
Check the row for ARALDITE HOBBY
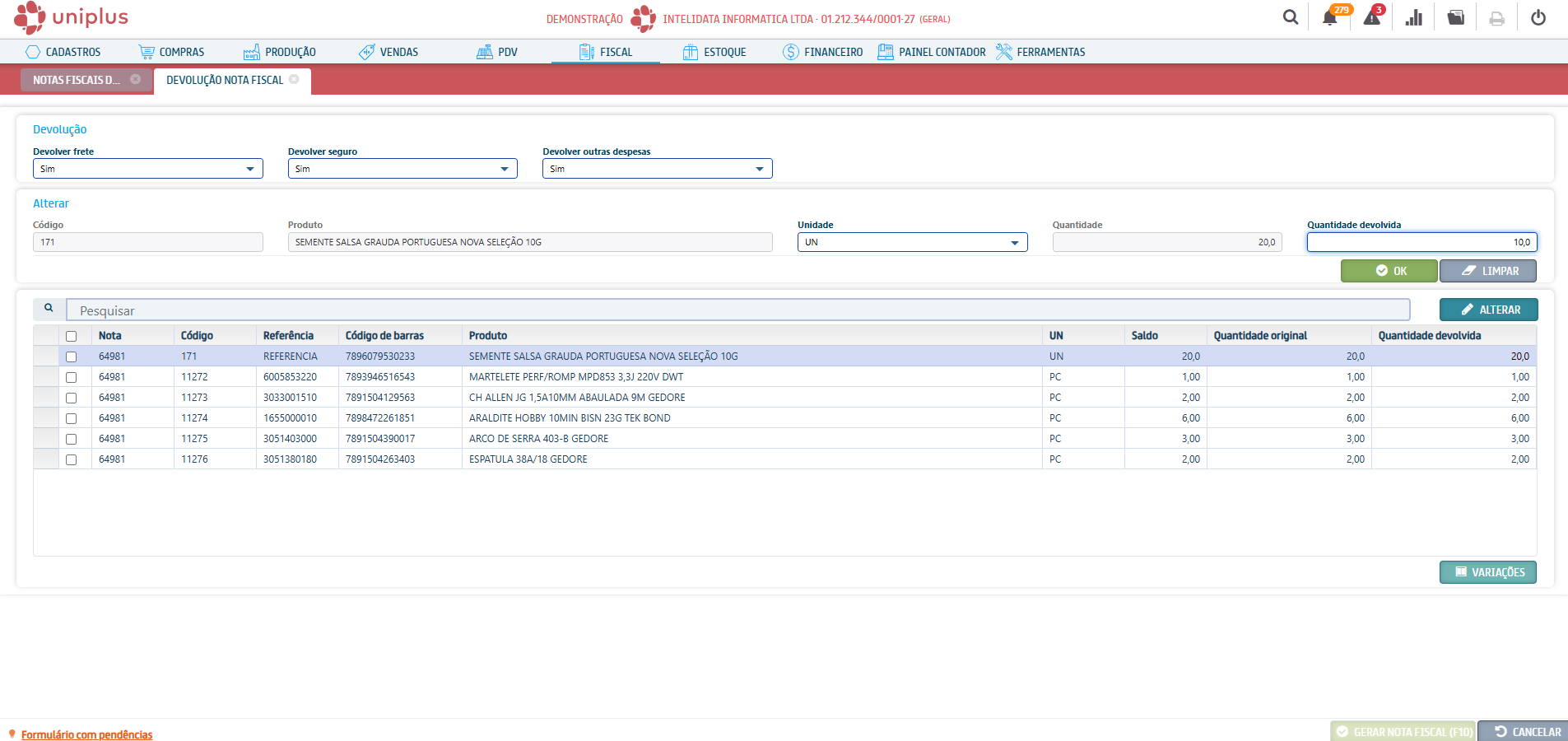[72, 418]
